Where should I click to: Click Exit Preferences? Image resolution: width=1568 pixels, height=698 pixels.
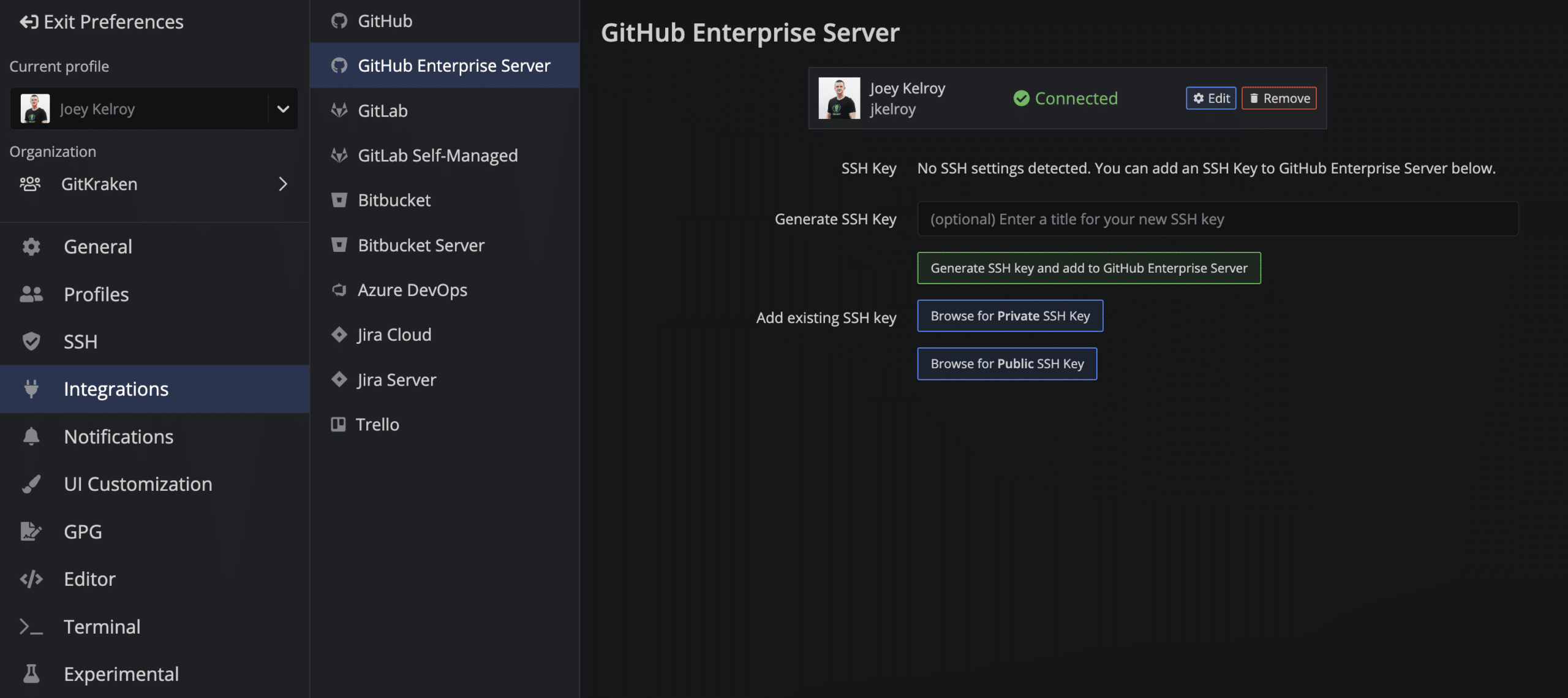click(x=102, y=22)
